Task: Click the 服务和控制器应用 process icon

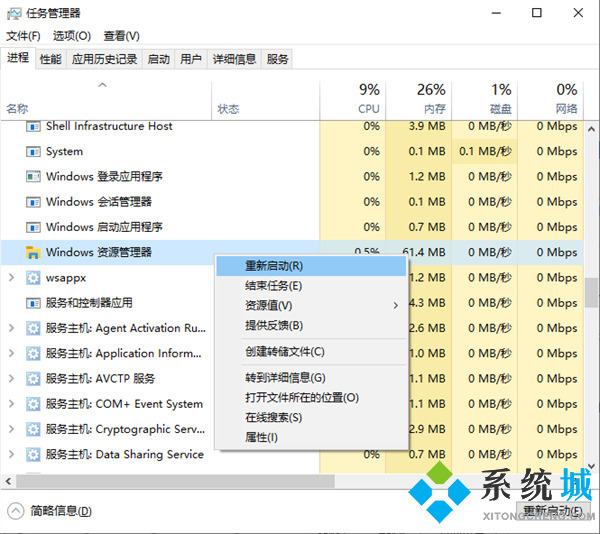Action: [33, 303]
